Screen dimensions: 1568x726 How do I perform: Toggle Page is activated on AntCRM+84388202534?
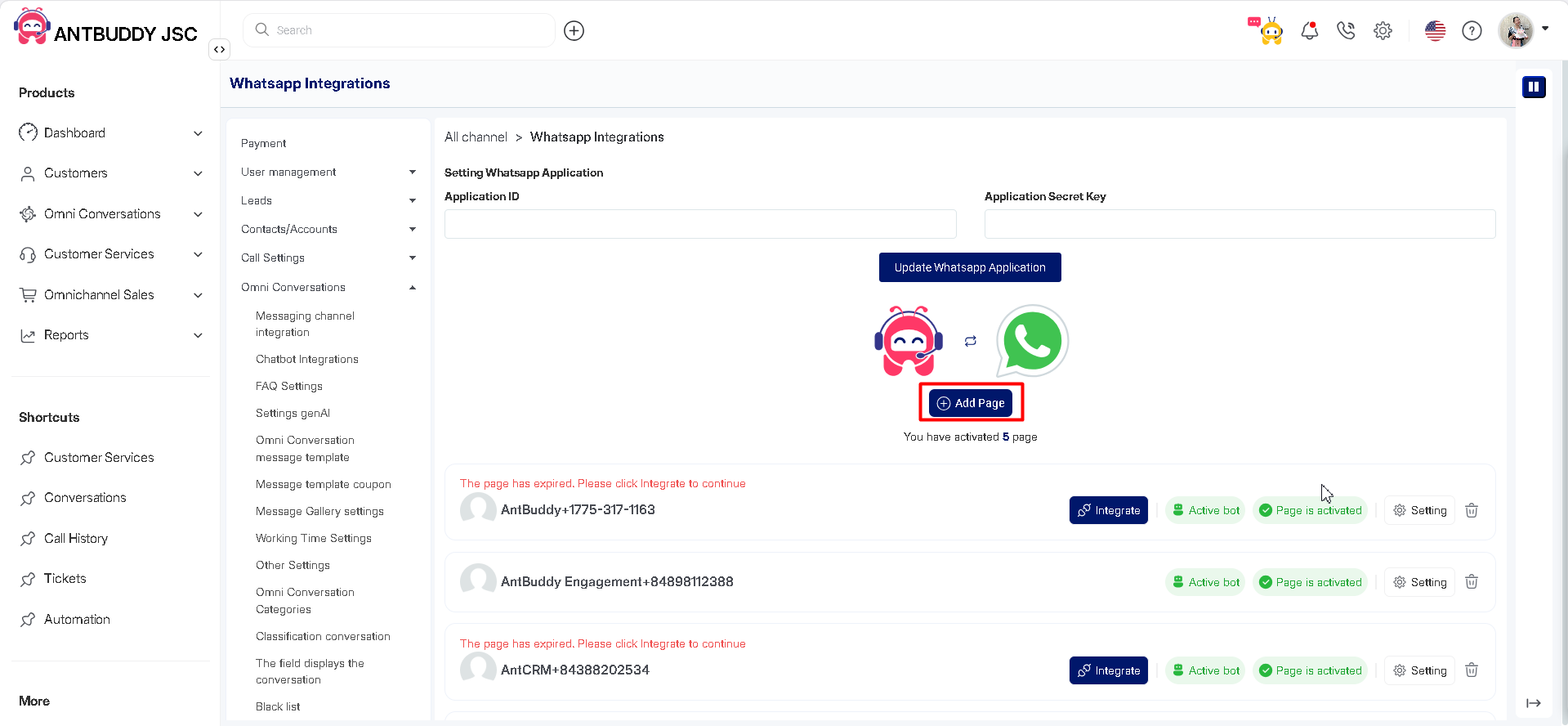[1310, 670]
